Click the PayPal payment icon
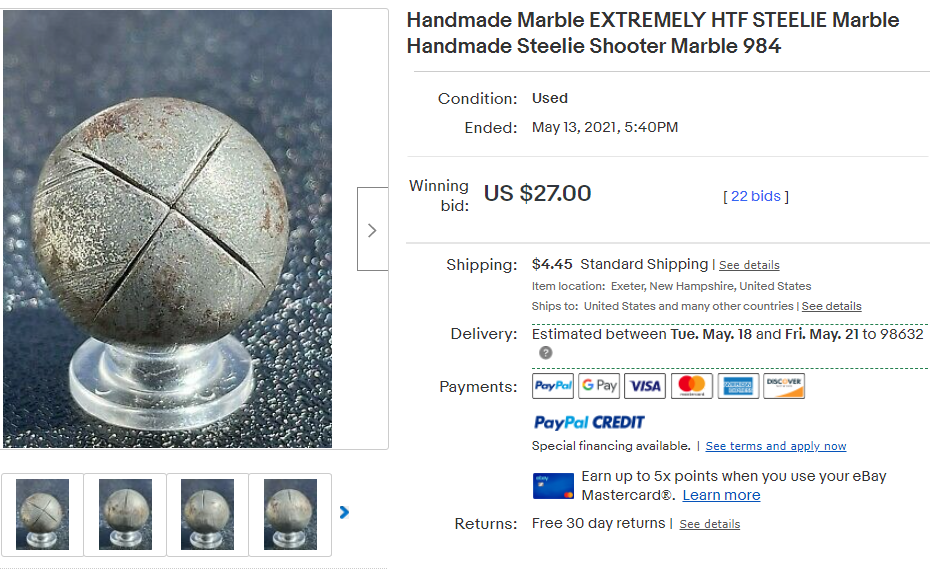 (x=553, y=386)
